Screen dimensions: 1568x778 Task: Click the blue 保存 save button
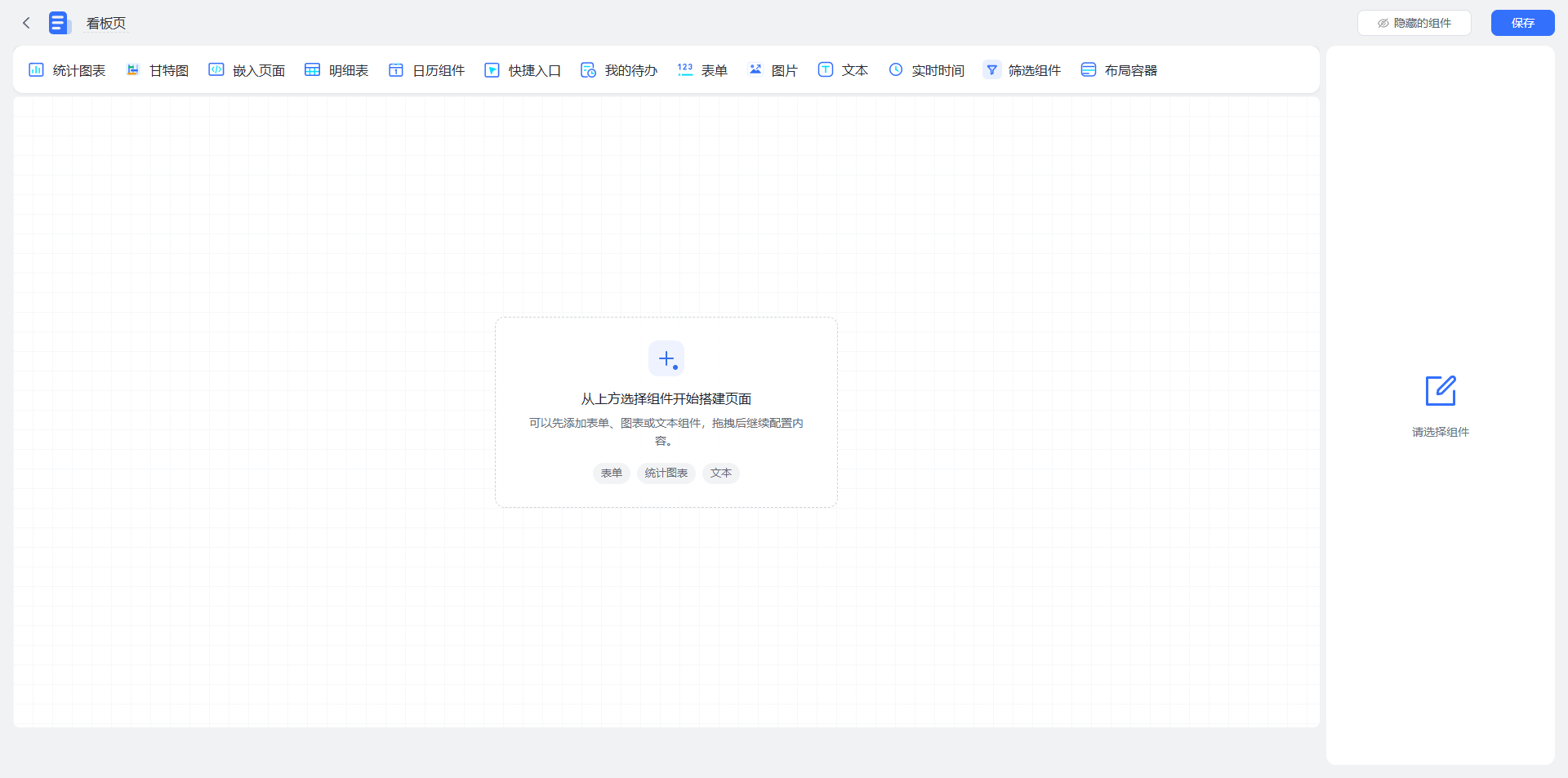1522,23
